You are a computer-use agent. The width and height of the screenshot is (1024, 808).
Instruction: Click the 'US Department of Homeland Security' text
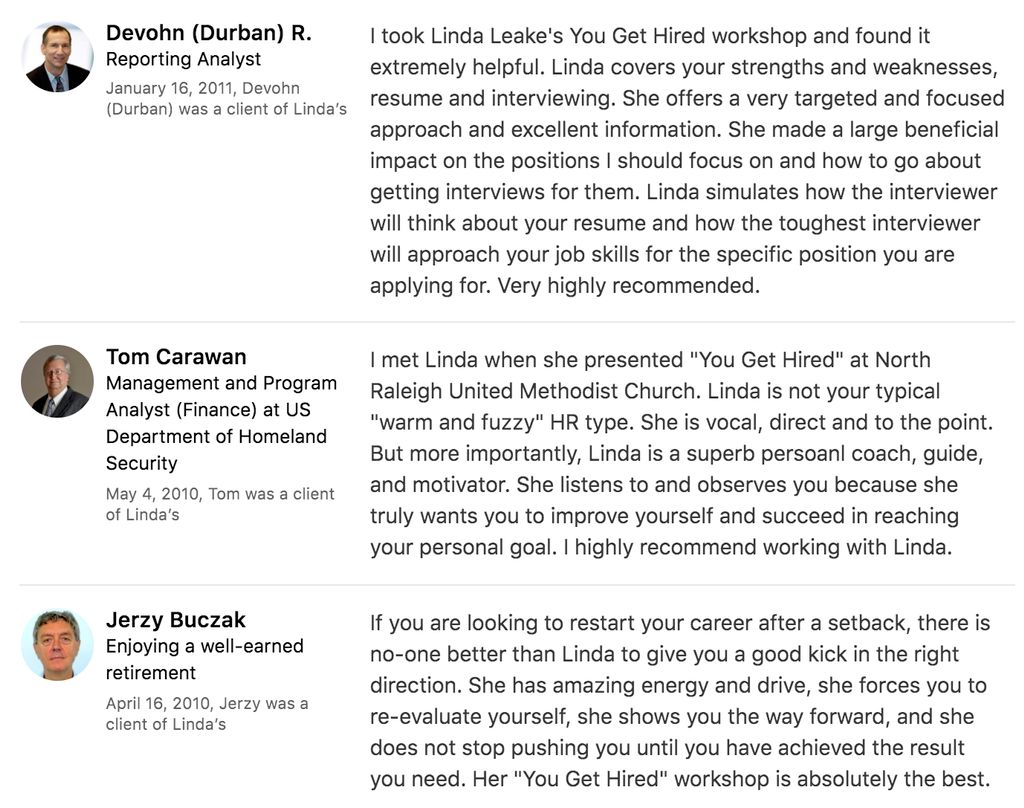(216, 436)
